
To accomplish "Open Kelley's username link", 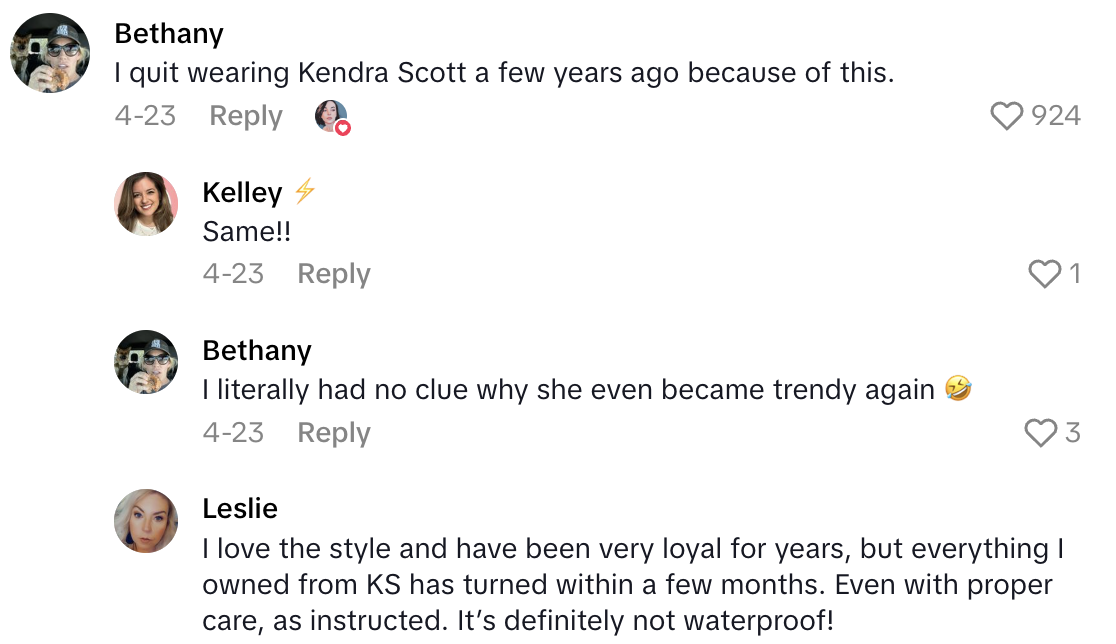I will pyautogui.click(x=242, y=192).
